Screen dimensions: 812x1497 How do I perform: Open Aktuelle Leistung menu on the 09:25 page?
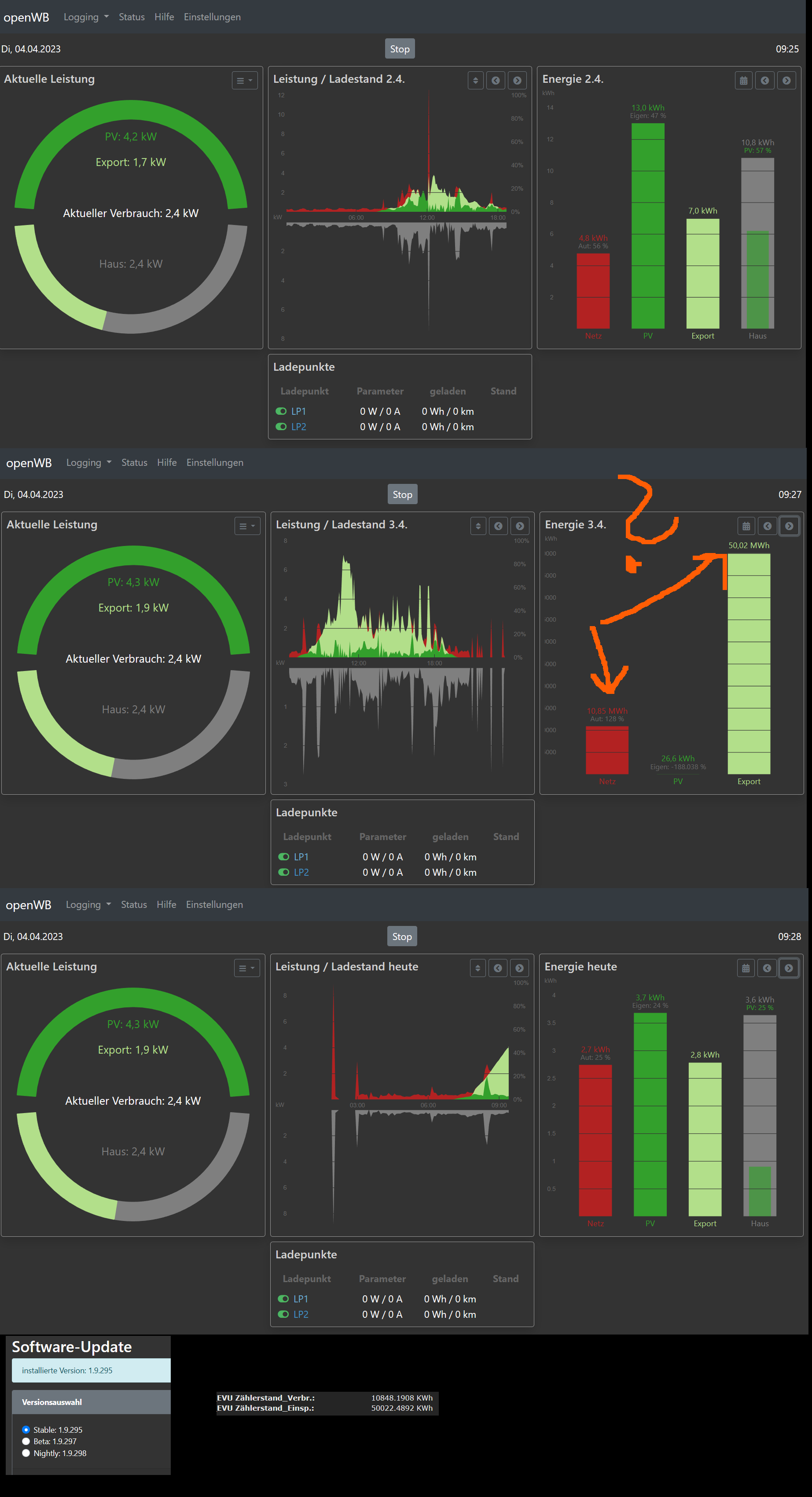click(x=245, y=81)
